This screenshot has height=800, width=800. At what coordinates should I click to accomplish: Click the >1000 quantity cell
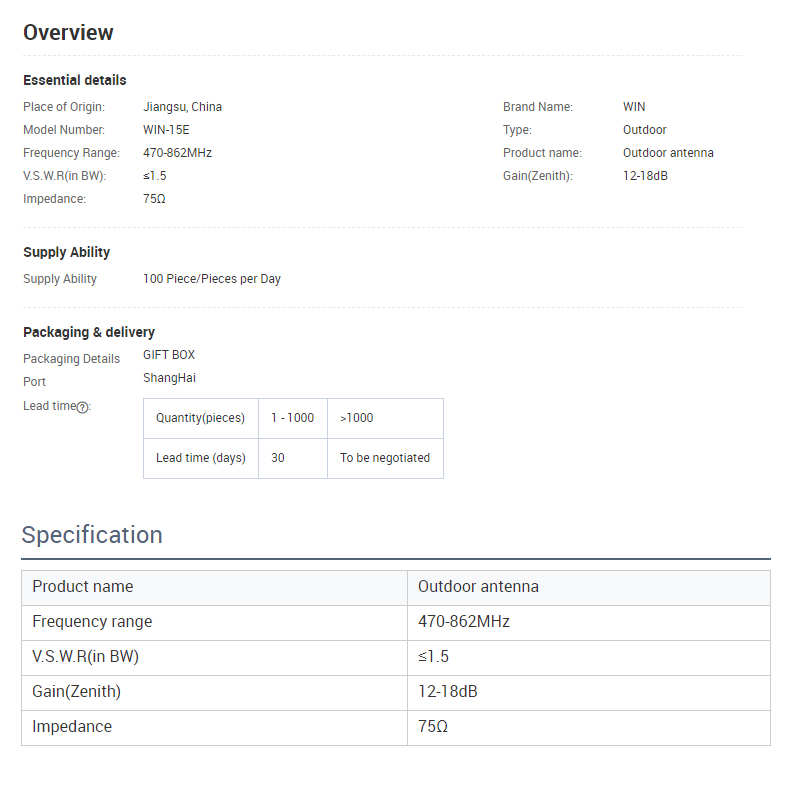(x=357, y=418)
